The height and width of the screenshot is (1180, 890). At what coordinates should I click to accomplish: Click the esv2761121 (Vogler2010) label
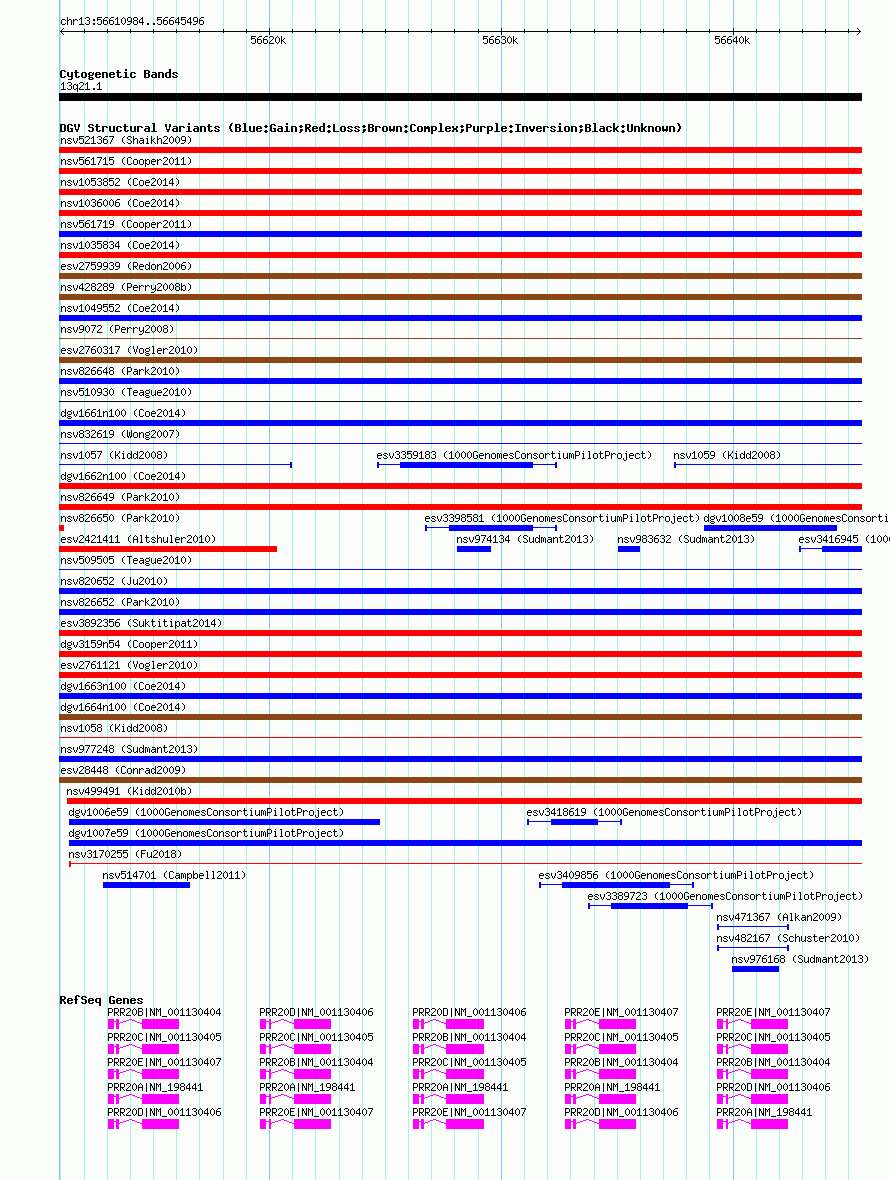click(129, 666)
